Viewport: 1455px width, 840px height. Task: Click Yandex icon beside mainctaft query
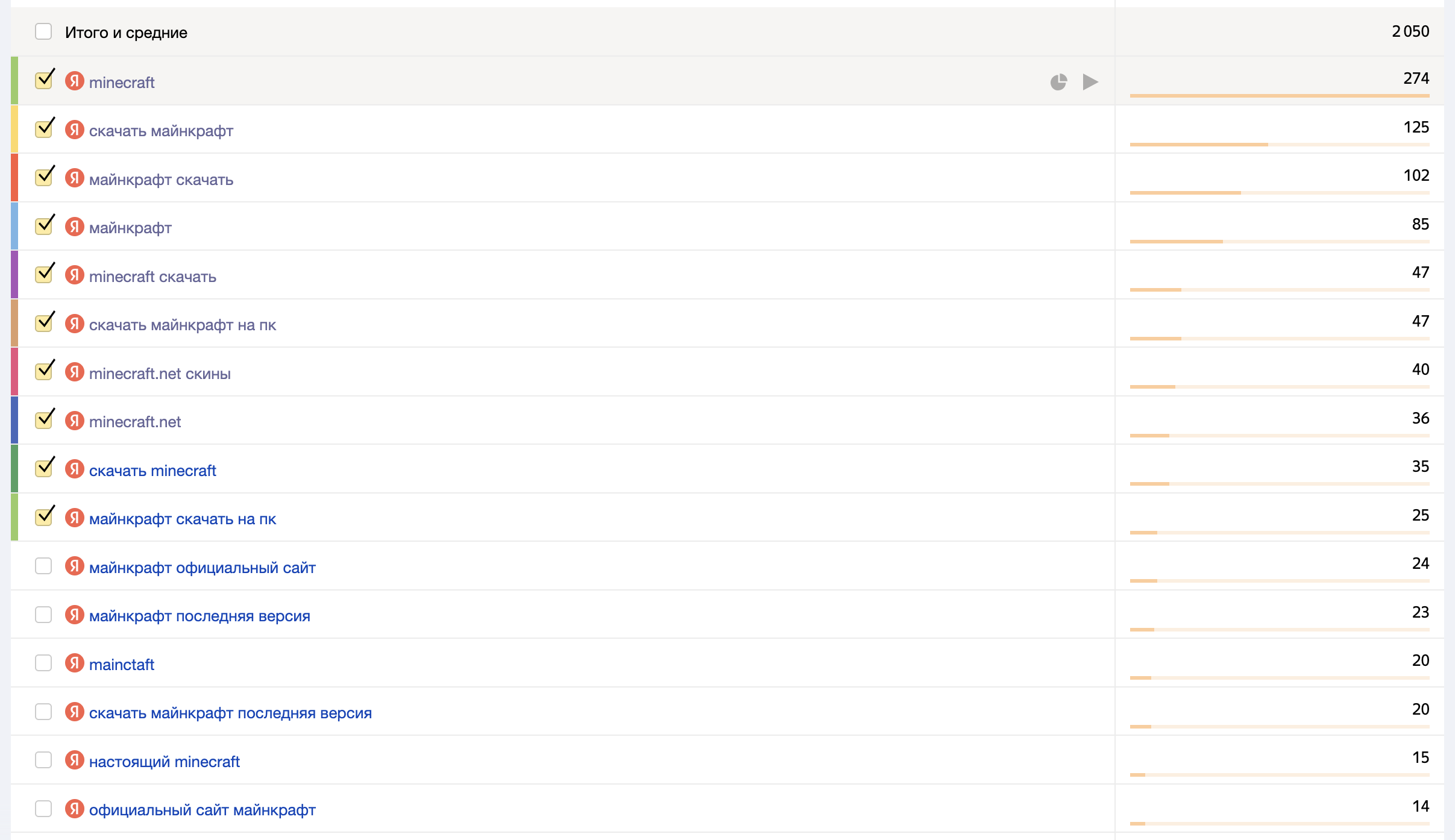coord(74,663)
